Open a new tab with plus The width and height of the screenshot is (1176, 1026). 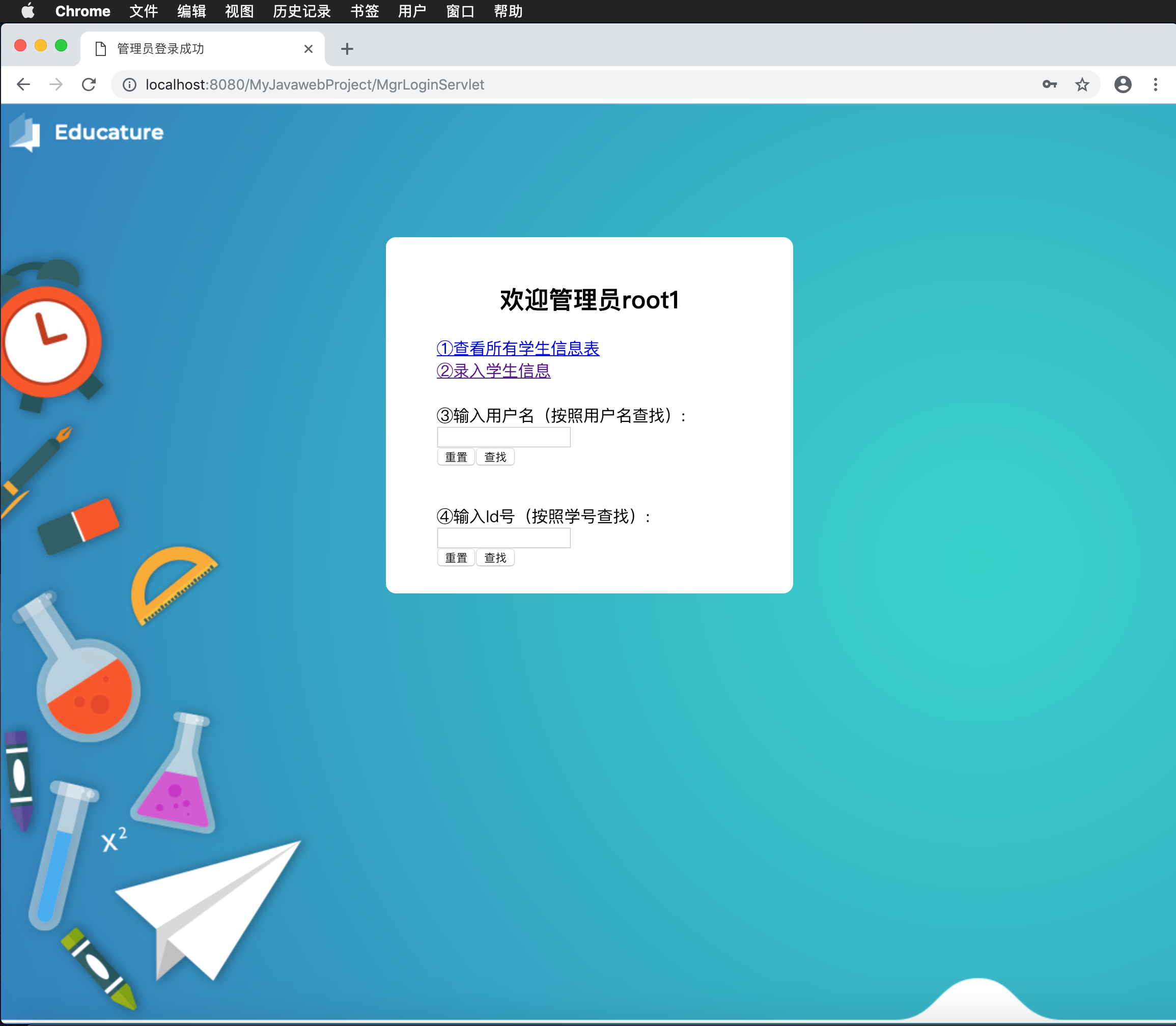[347, 49]
